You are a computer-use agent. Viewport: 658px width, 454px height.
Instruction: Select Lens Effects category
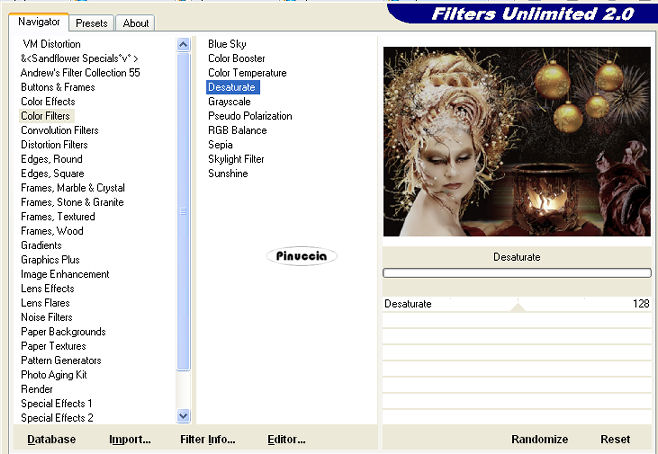pyautogui.click(x=47, y=288)
